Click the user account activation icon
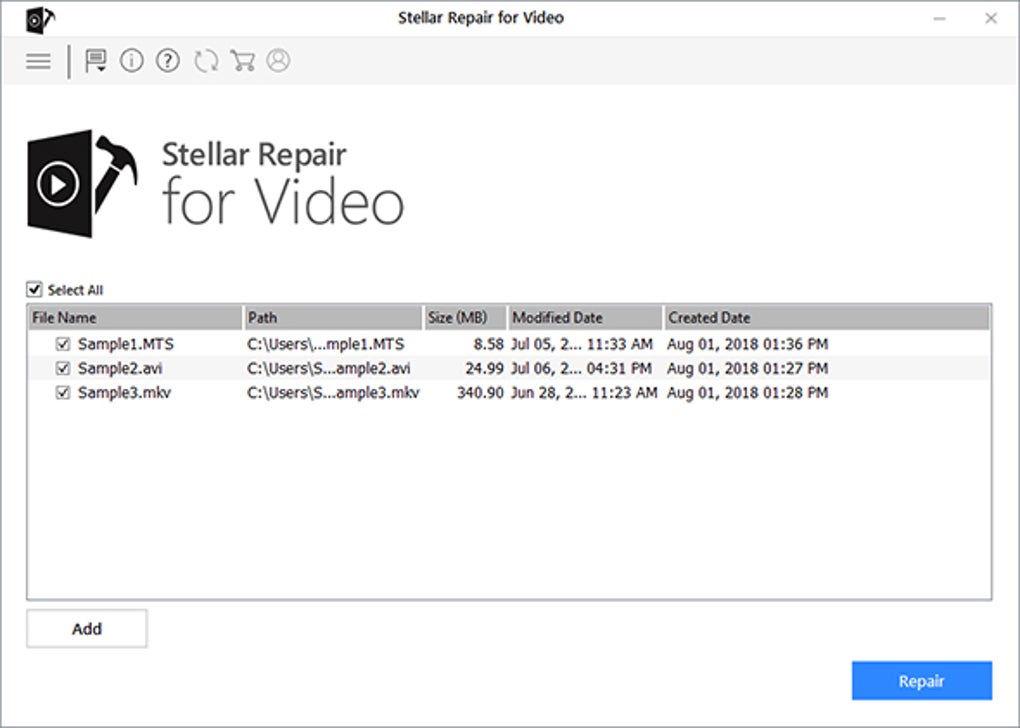1020x728 pixels. 278,61
